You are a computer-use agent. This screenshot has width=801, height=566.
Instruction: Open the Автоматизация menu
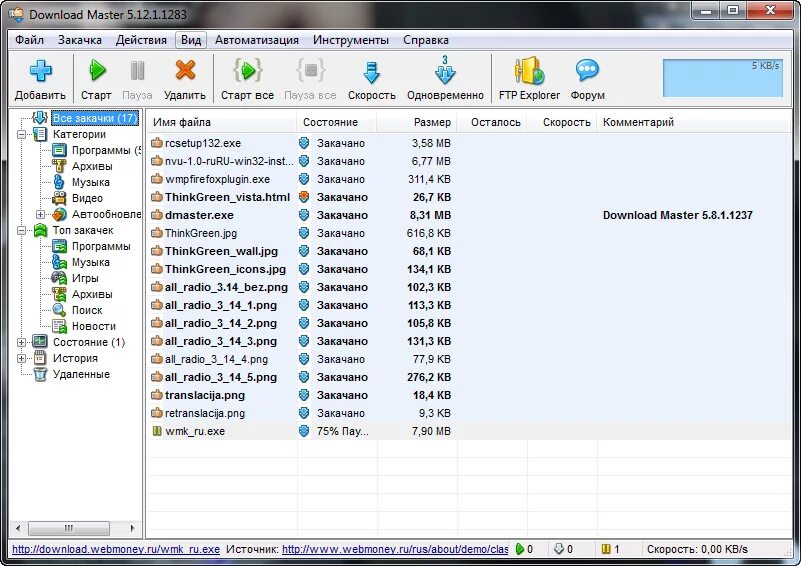click(x=256, y=40)
